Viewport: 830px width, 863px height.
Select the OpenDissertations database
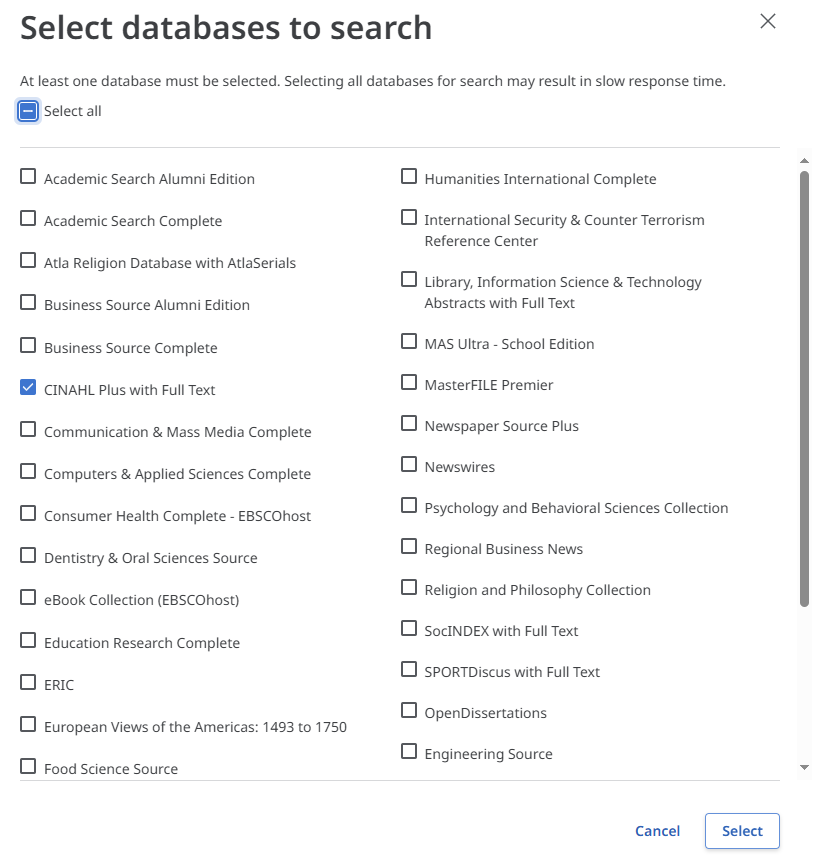click(409, 711)
